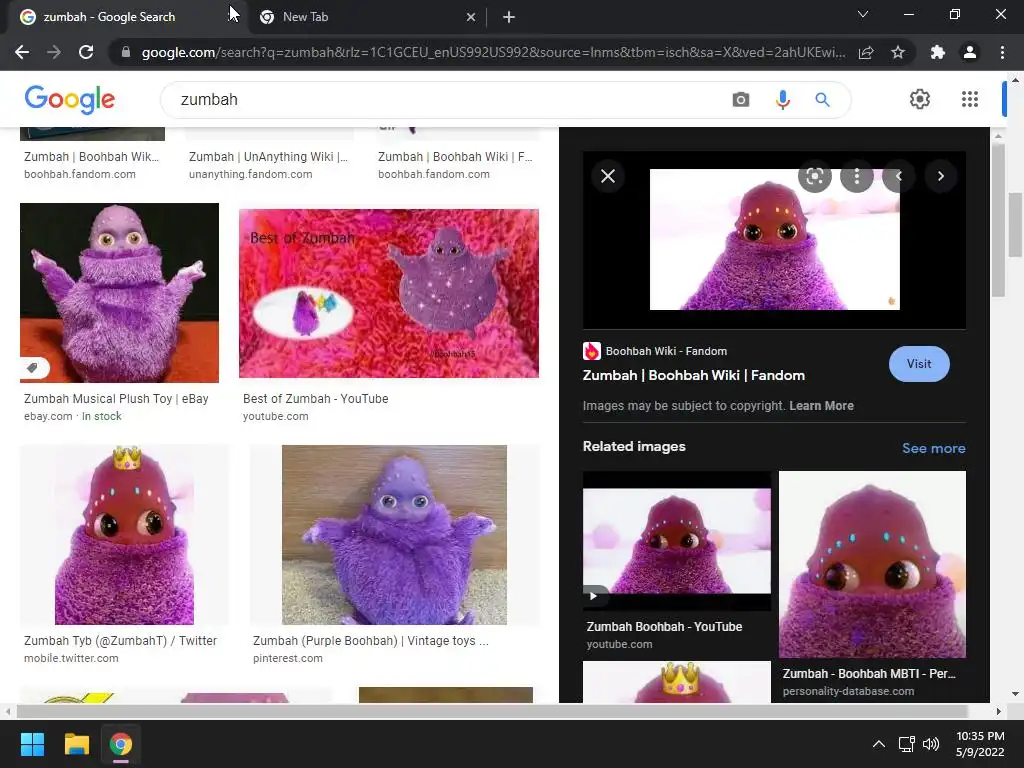This screenshot has height=768, width=1024.
Task: Search by image with camera icon
Action: coord(741,100)
